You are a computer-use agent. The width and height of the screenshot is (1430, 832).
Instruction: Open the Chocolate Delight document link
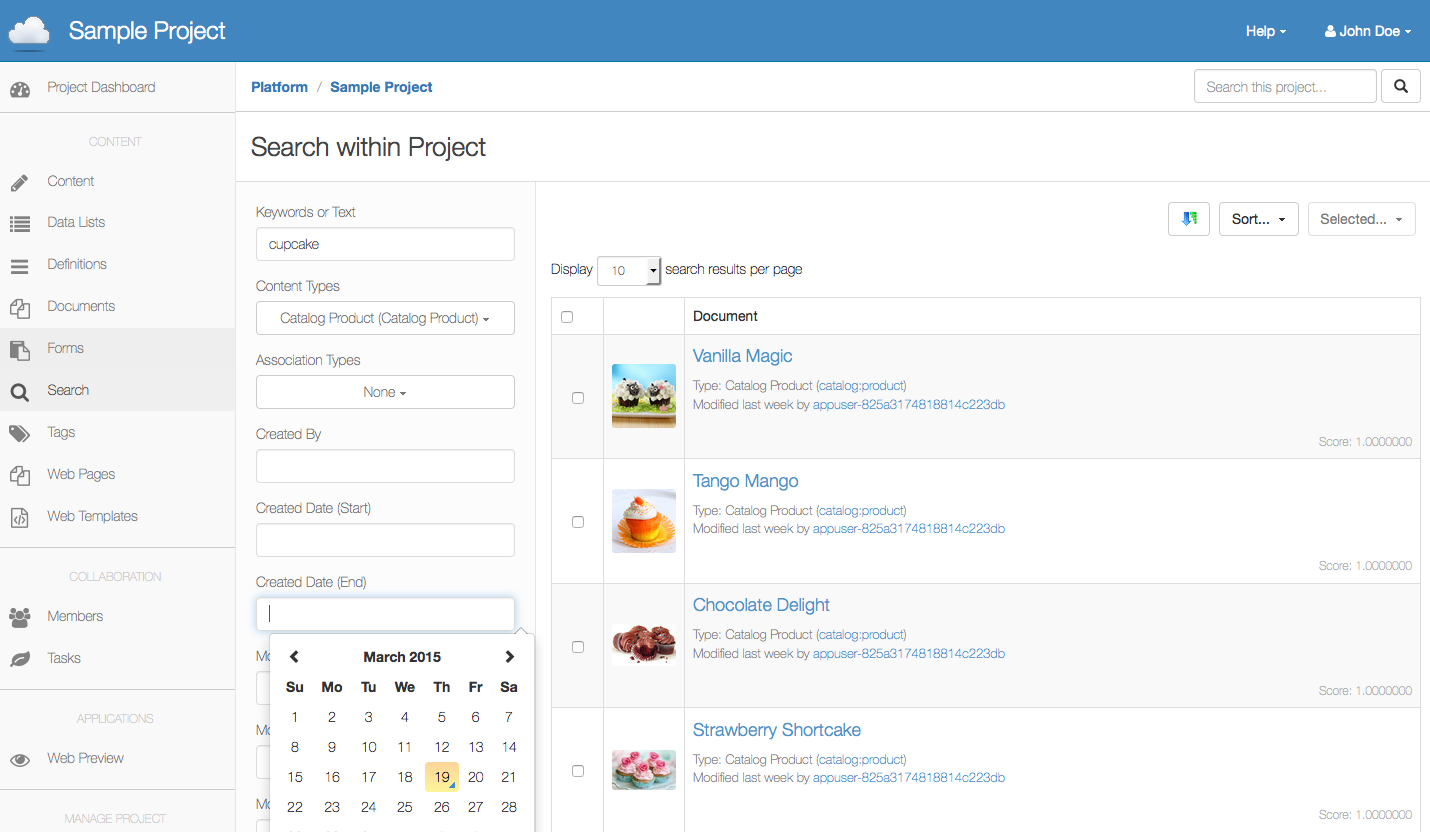click(761, 605)
